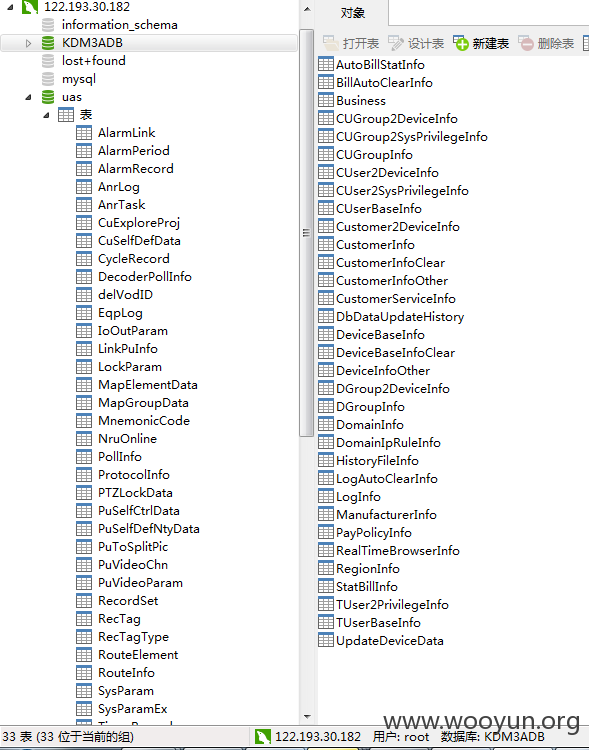Click the Business table icon
The width and height of the screenshot is (589, 750).
(x=326, y=100)
